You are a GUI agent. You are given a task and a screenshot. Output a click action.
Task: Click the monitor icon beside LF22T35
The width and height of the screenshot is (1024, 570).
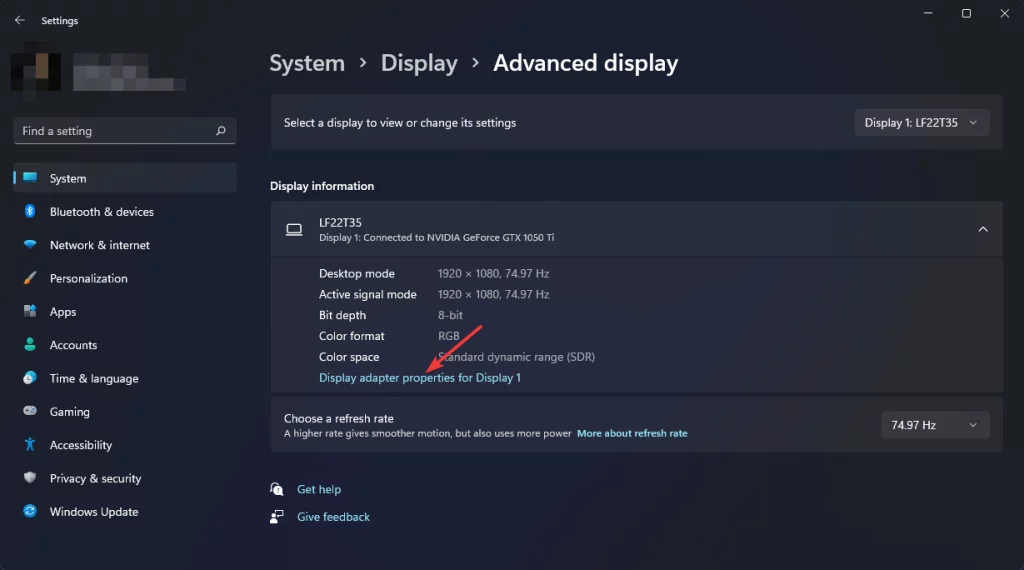294,229
